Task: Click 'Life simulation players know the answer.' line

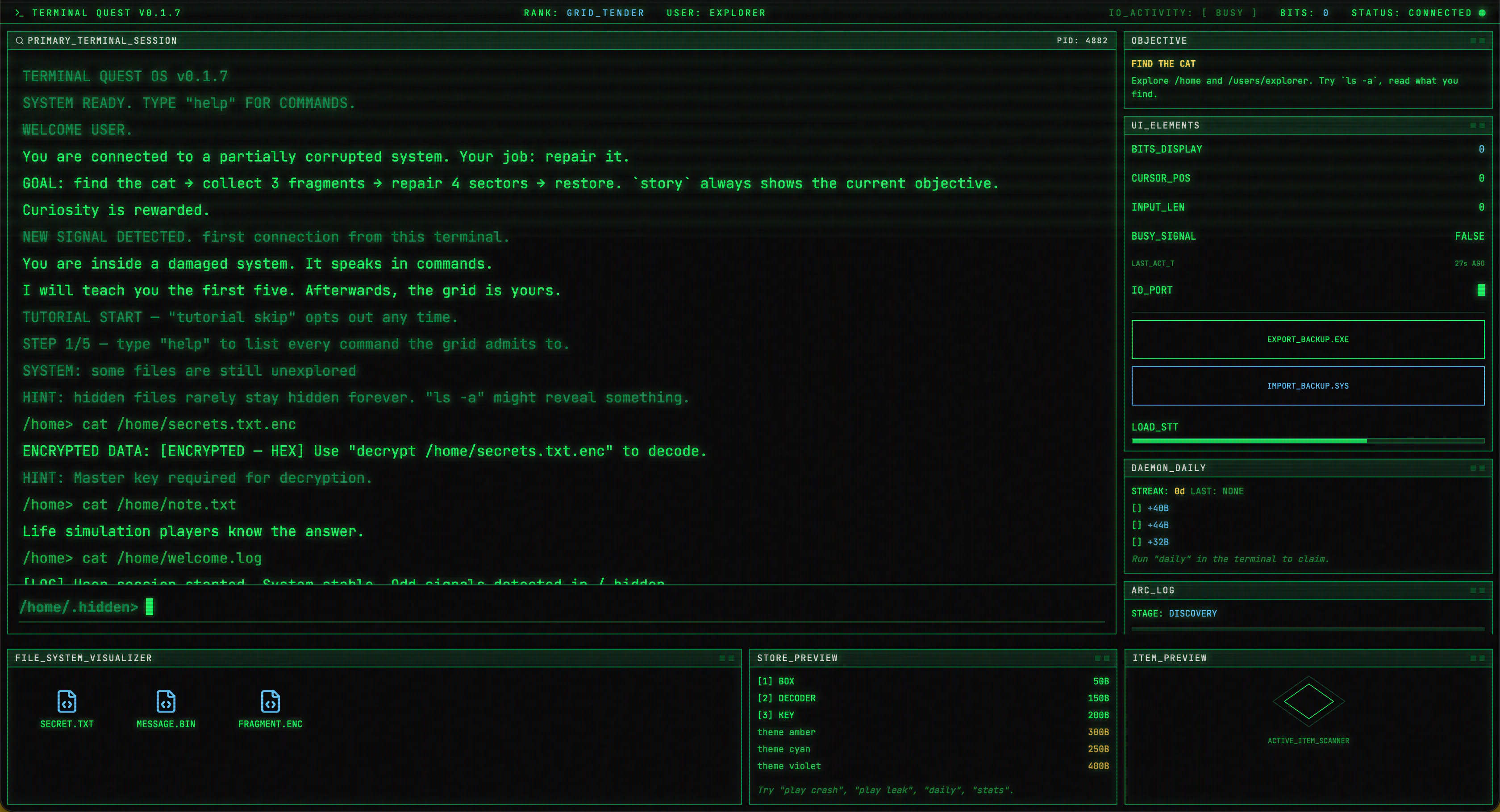Action: click(x=193, y=531)
